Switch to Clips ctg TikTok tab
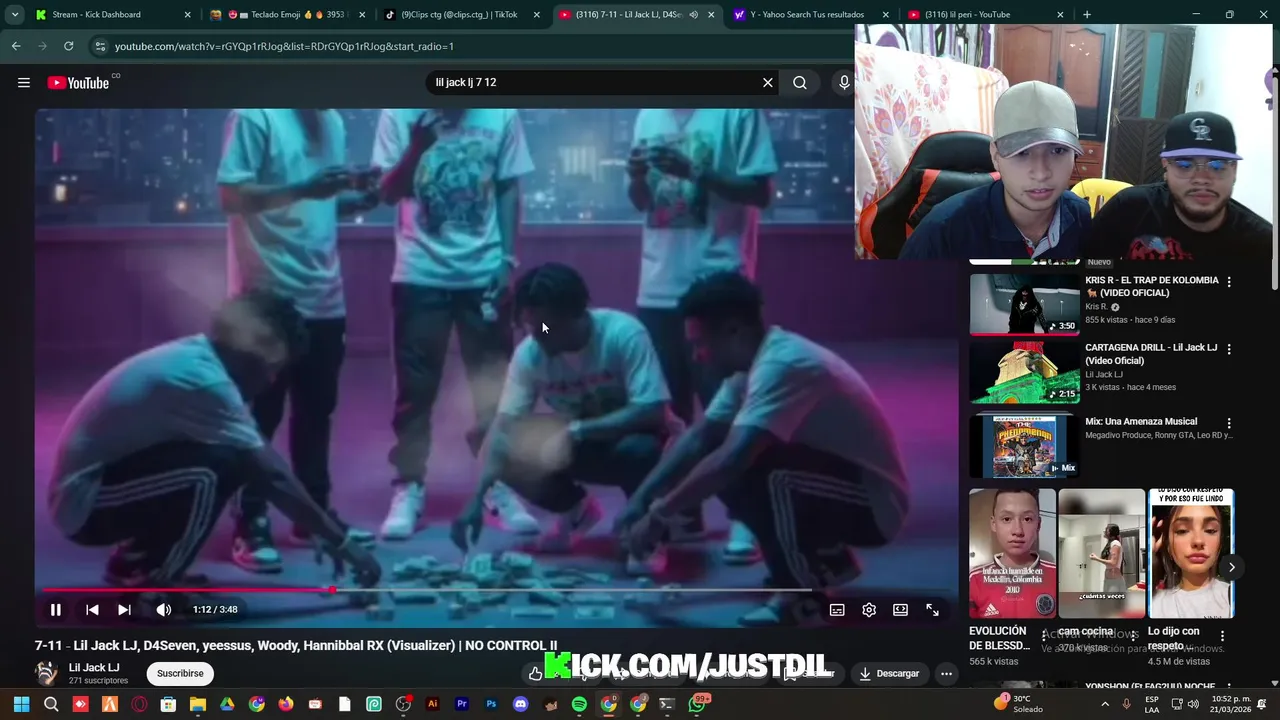The height and width of the screenshot is (720, 1280). click(464, 15)
